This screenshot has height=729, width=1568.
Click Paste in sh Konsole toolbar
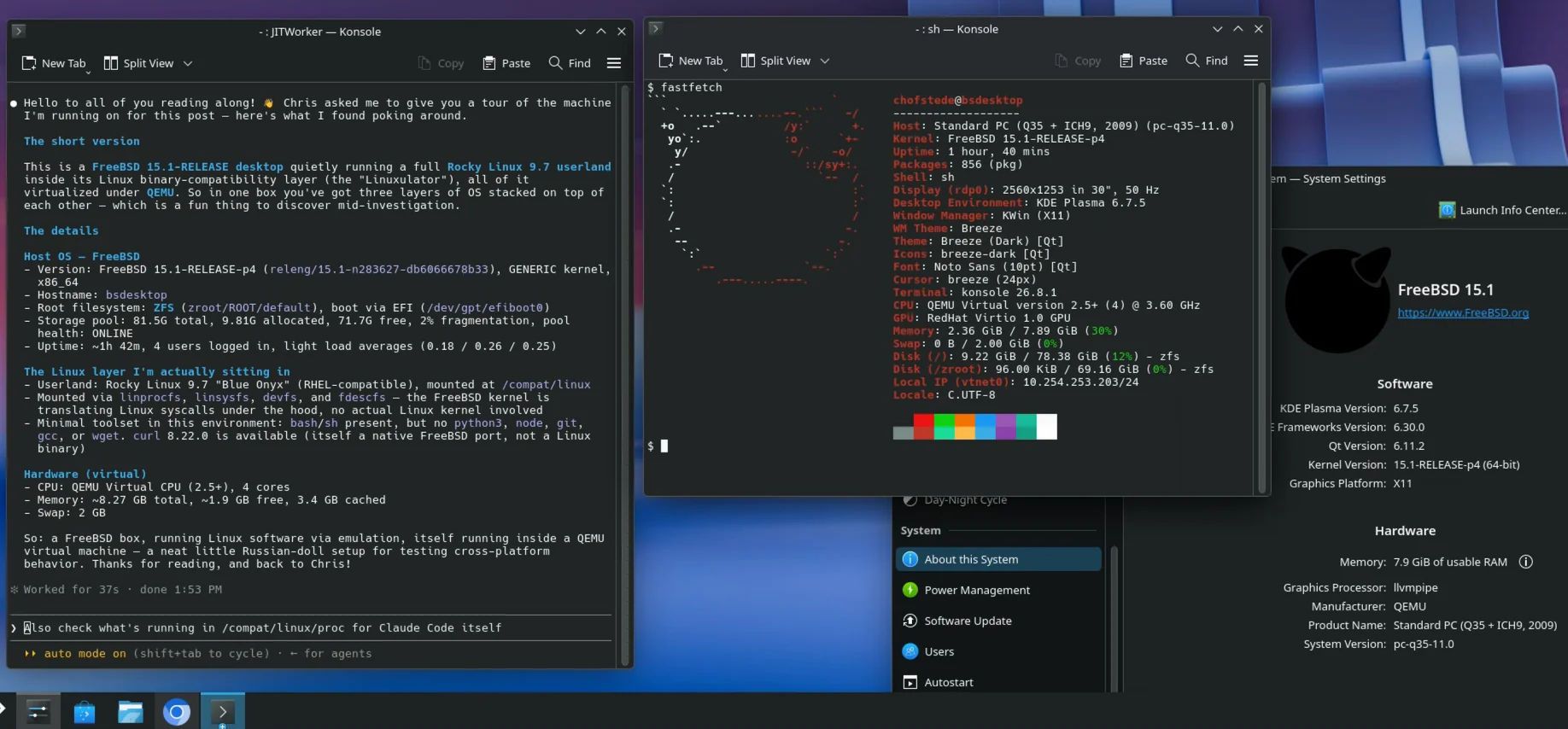(1144, 61)
